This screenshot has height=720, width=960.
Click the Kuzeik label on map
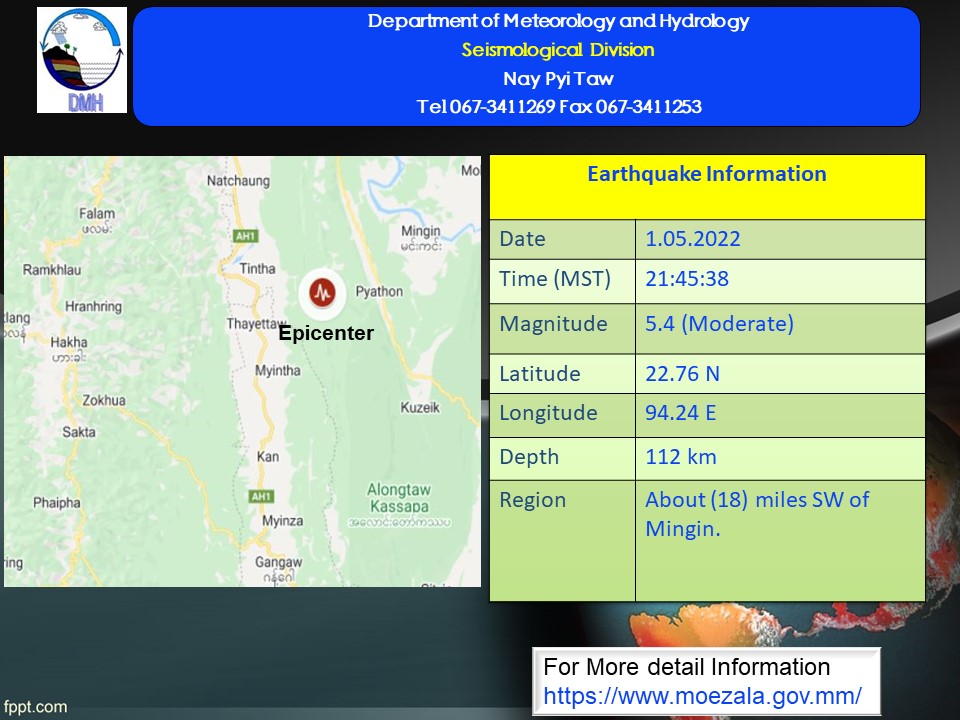420,408
